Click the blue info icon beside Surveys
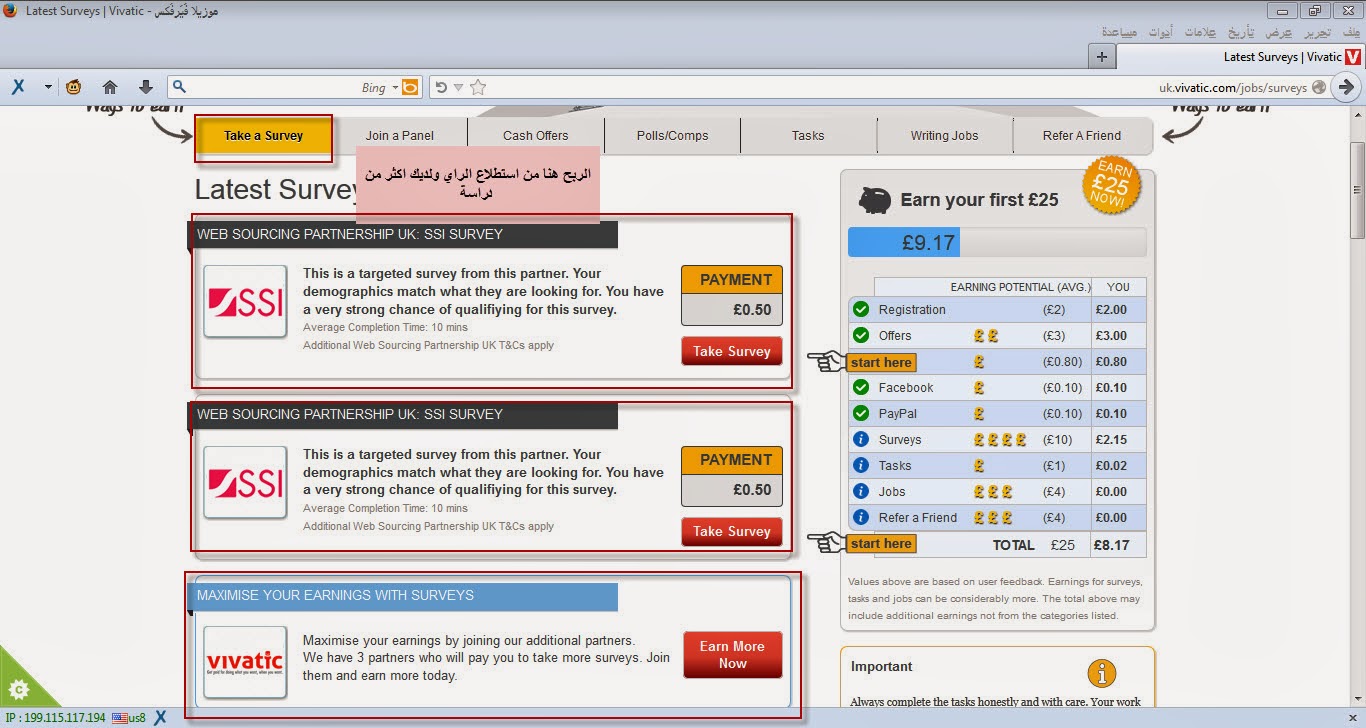The width and height of the screenshot is (1366, 728). click(x=860, y=440)
